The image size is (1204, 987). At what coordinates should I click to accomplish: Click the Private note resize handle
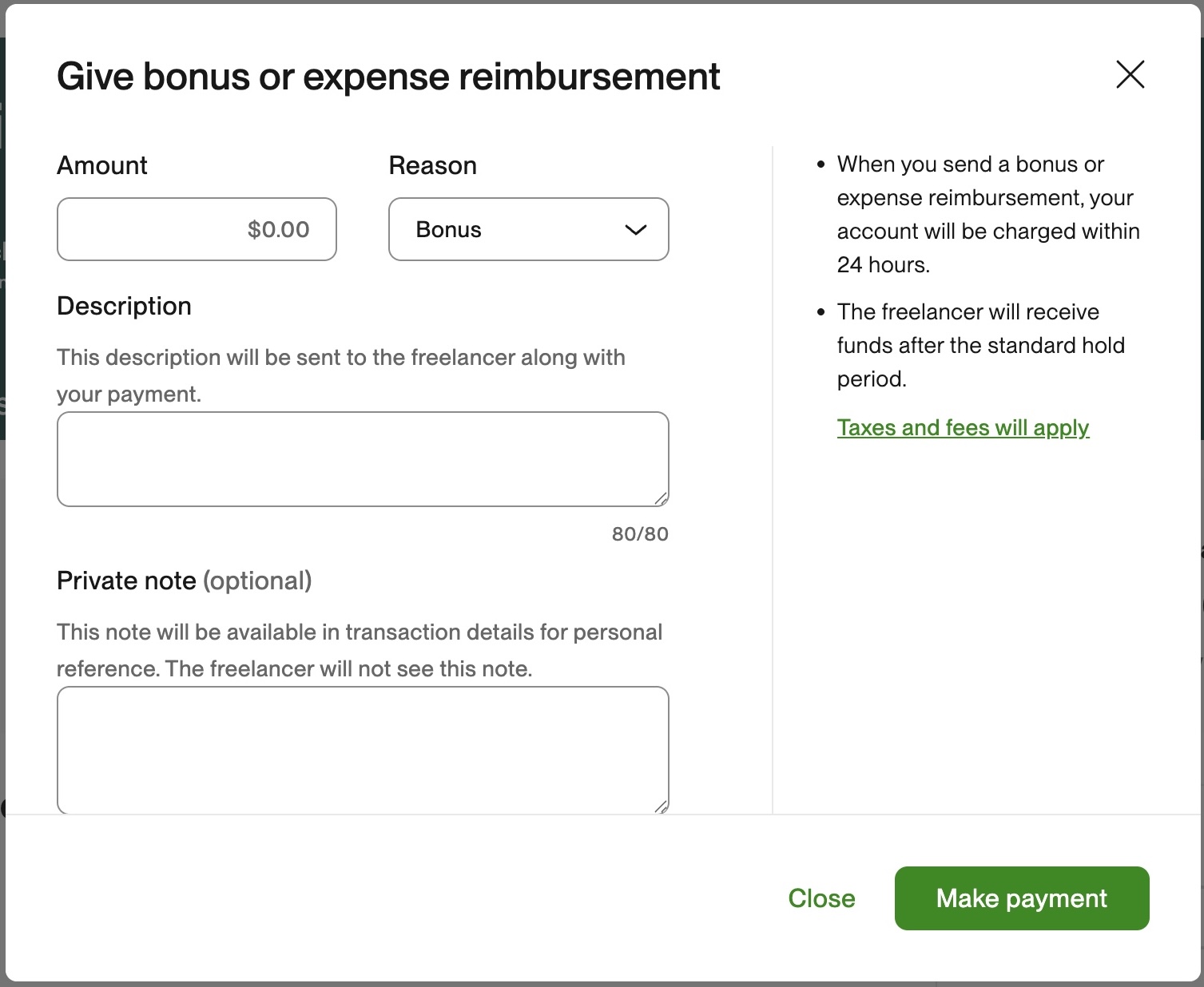click(661, 807)
